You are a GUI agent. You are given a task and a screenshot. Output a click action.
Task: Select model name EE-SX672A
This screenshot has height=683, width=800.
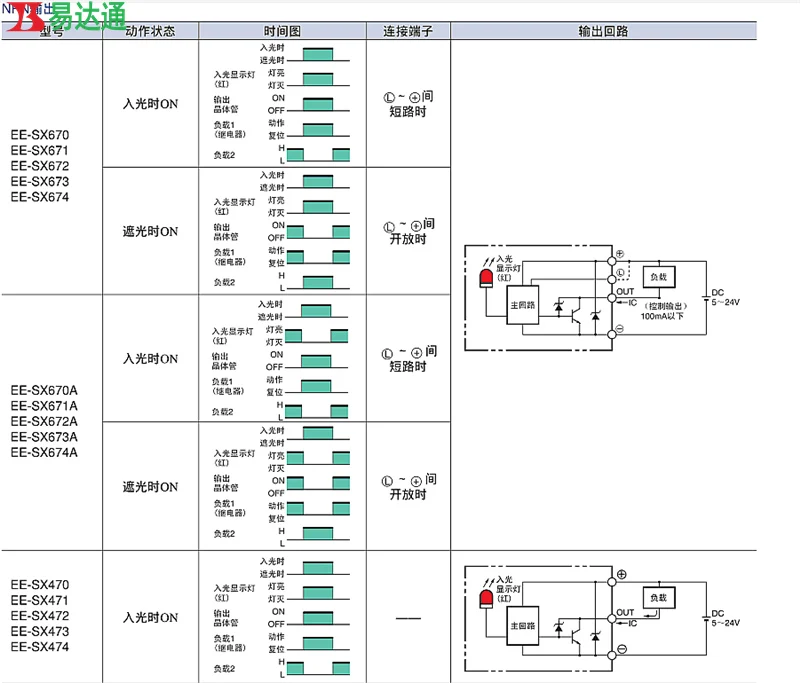[44, 421]
